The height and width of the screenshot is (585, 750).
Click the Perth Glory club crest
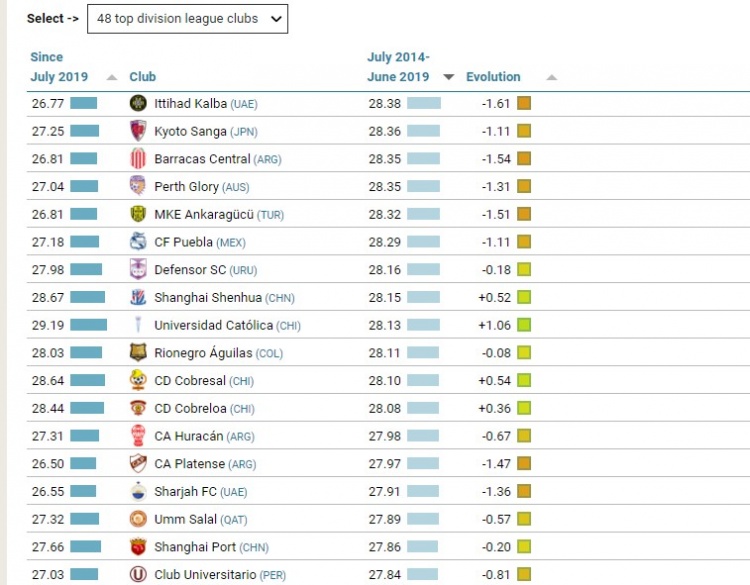(x=138, y=186)
